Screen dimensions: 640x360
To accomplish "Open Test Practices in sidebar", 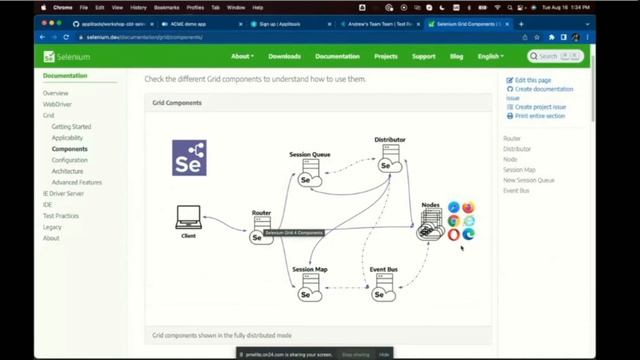I will 61,216.
